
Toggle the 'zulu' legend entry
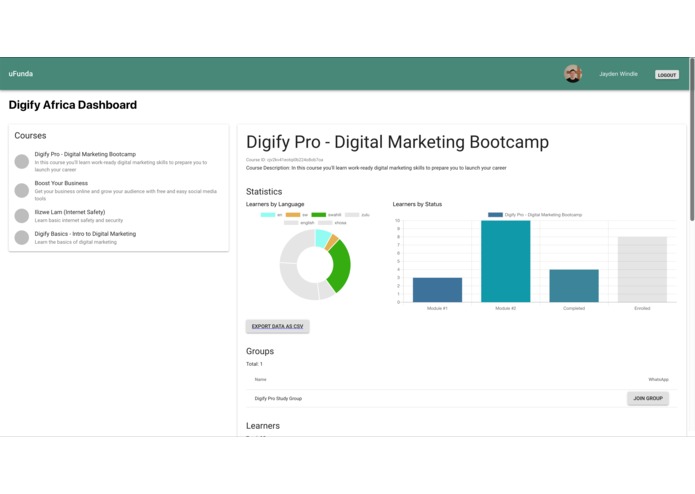[x=357, y=215]
